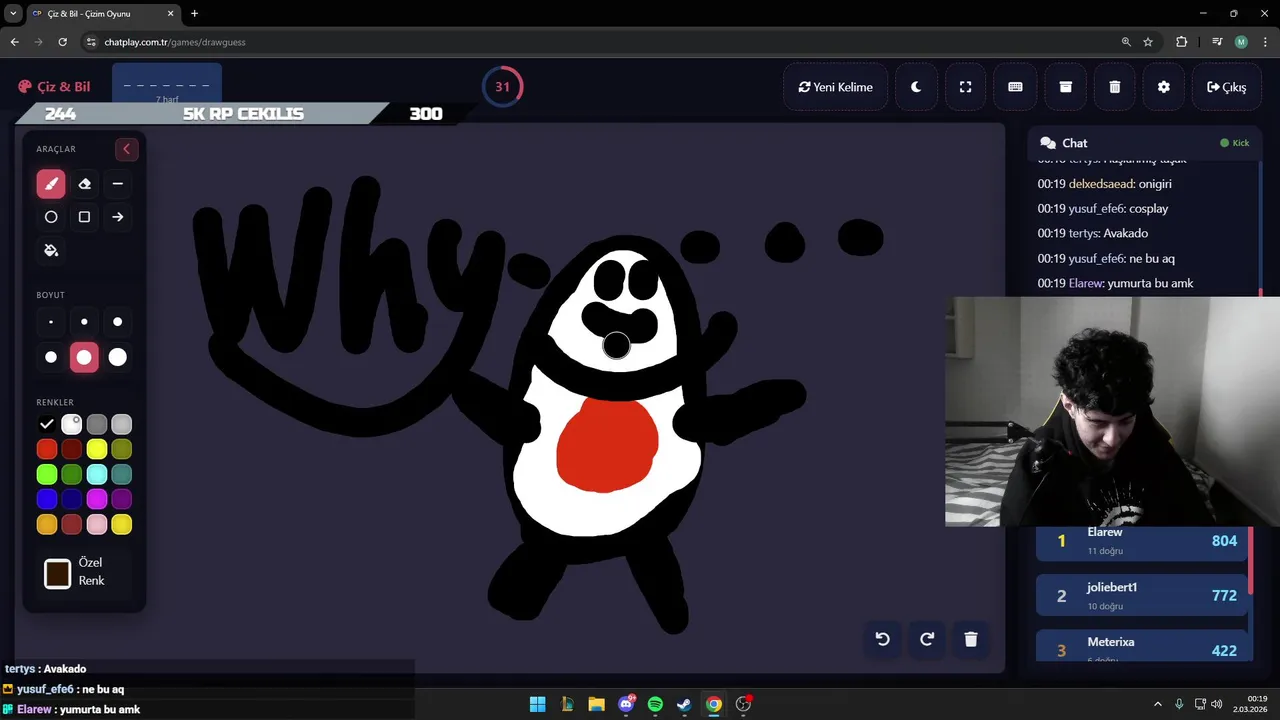Pick the lime green color swatch
1280x720 pixels.
[x=47, y=474]
